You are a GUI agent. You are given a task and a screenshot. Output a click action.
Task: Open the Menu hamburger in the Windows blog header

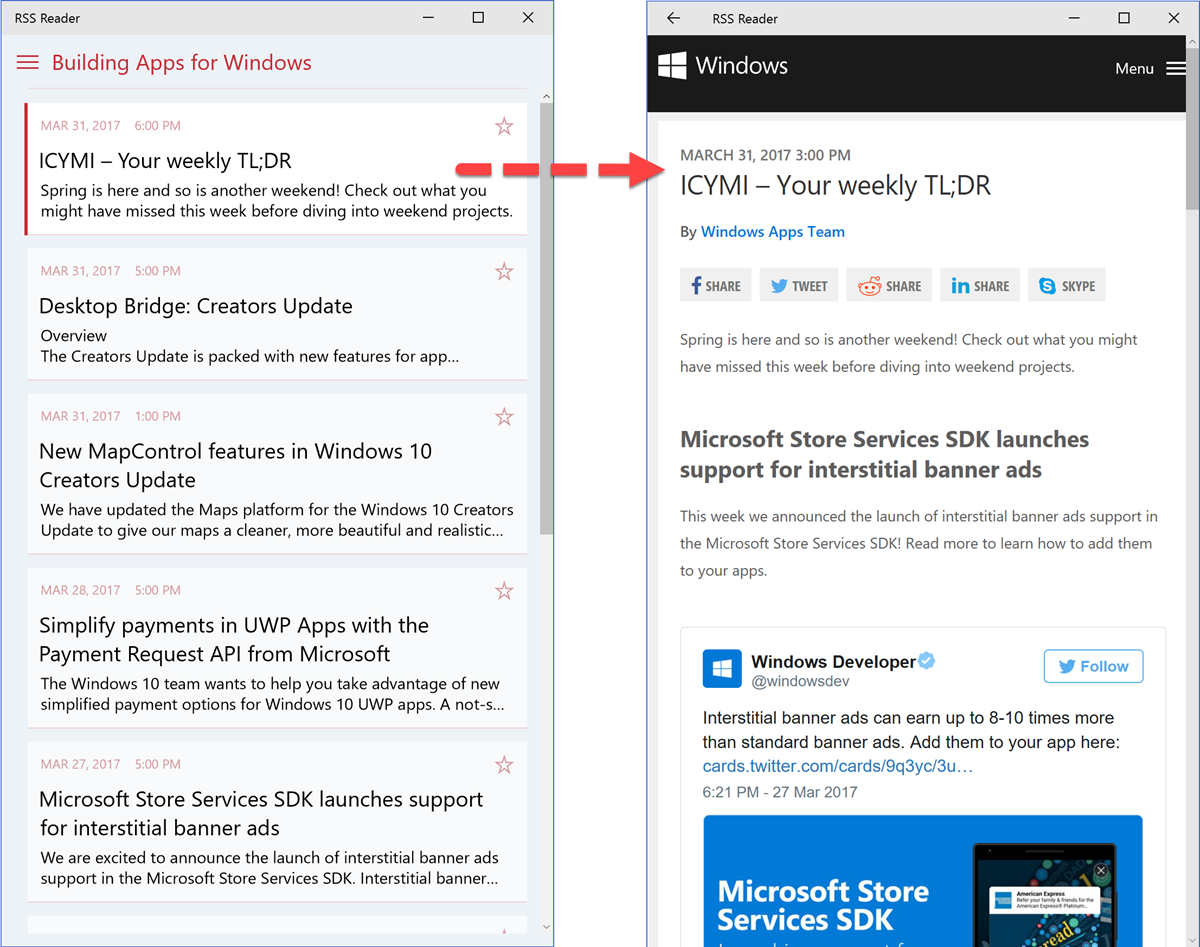coord(1176,69)
